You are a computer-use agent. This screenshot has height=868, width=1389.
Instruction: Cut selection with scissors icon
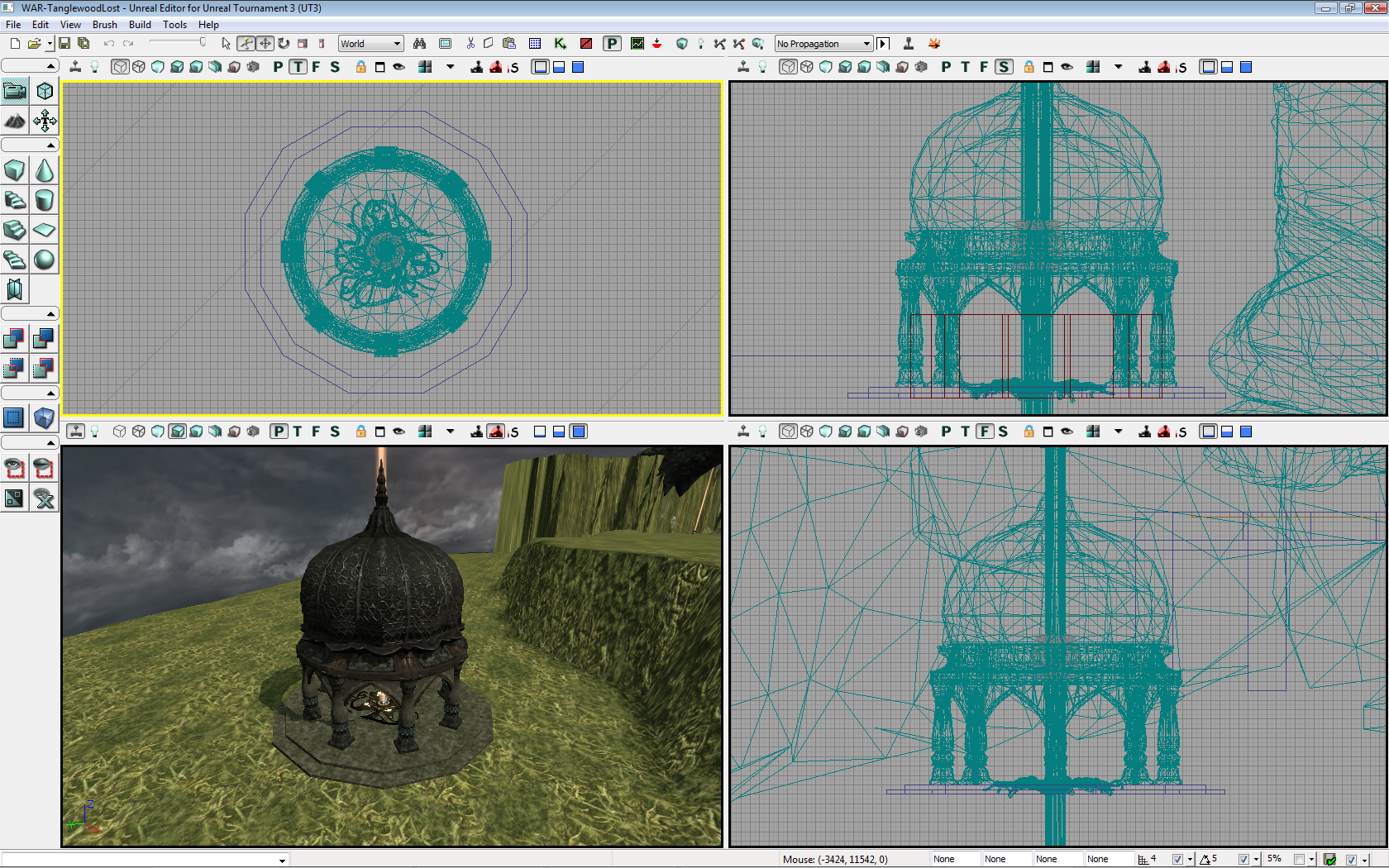point(470,44)
